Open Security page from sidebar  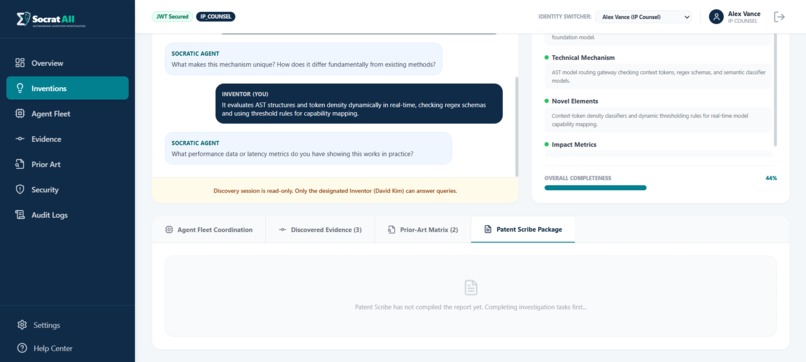pos(67,189)
